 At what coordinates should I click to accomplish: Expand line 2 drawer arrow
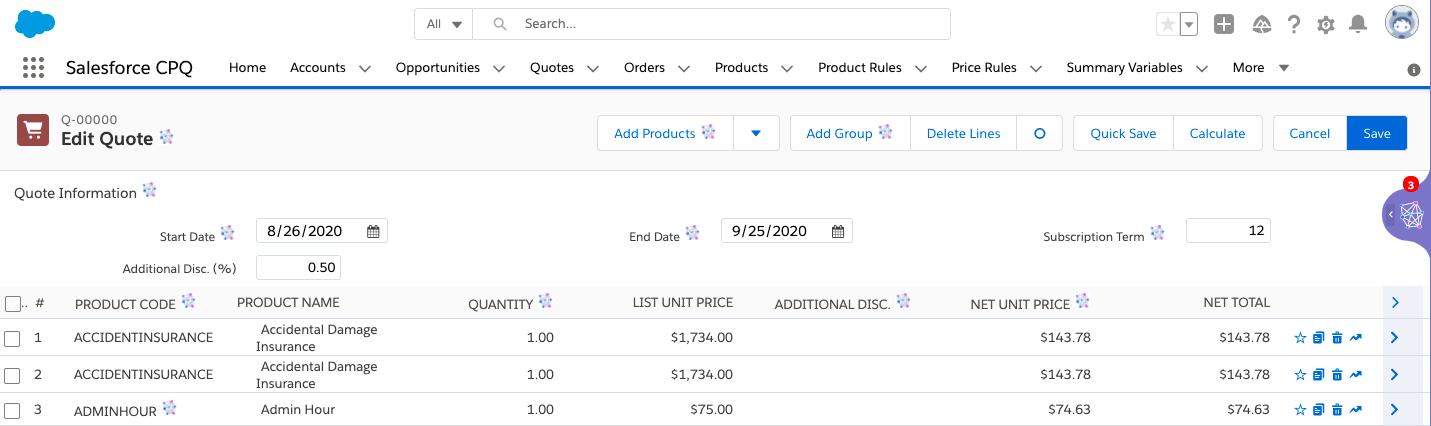click(1394, 375)
